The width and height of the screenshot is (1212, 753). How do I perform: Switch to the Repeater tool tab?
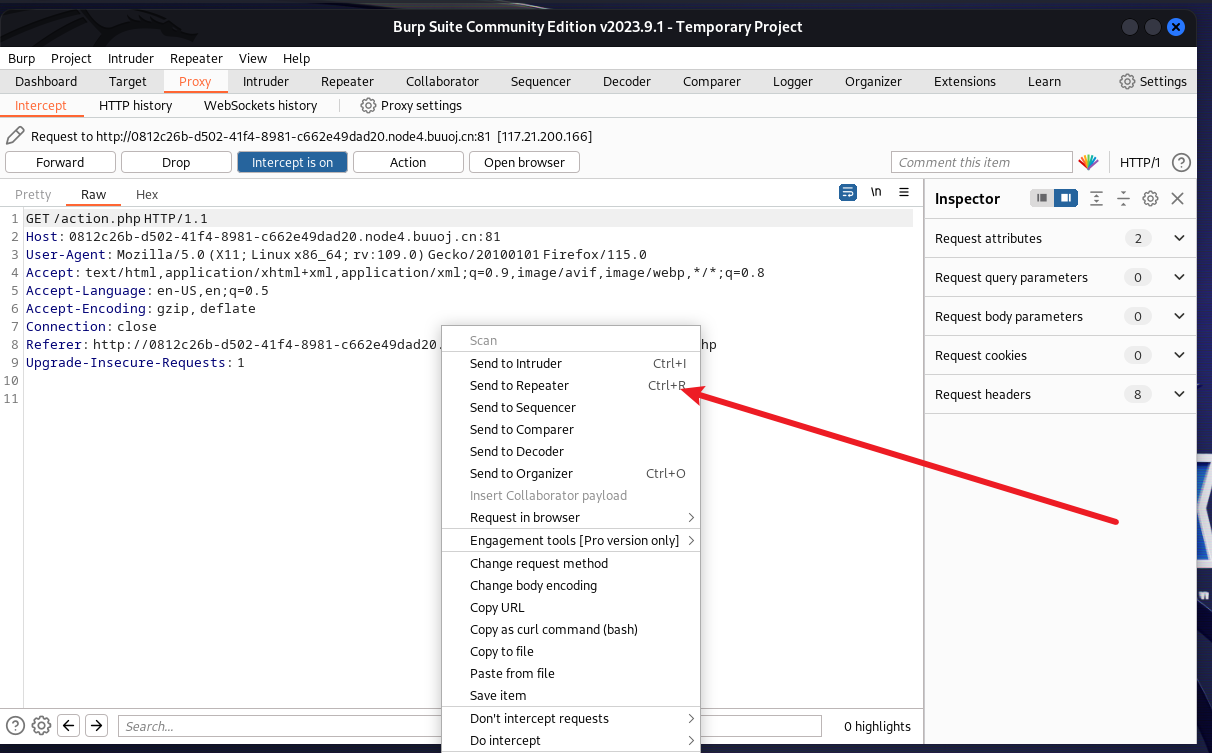pyautogui.click(x=347, y=82)
